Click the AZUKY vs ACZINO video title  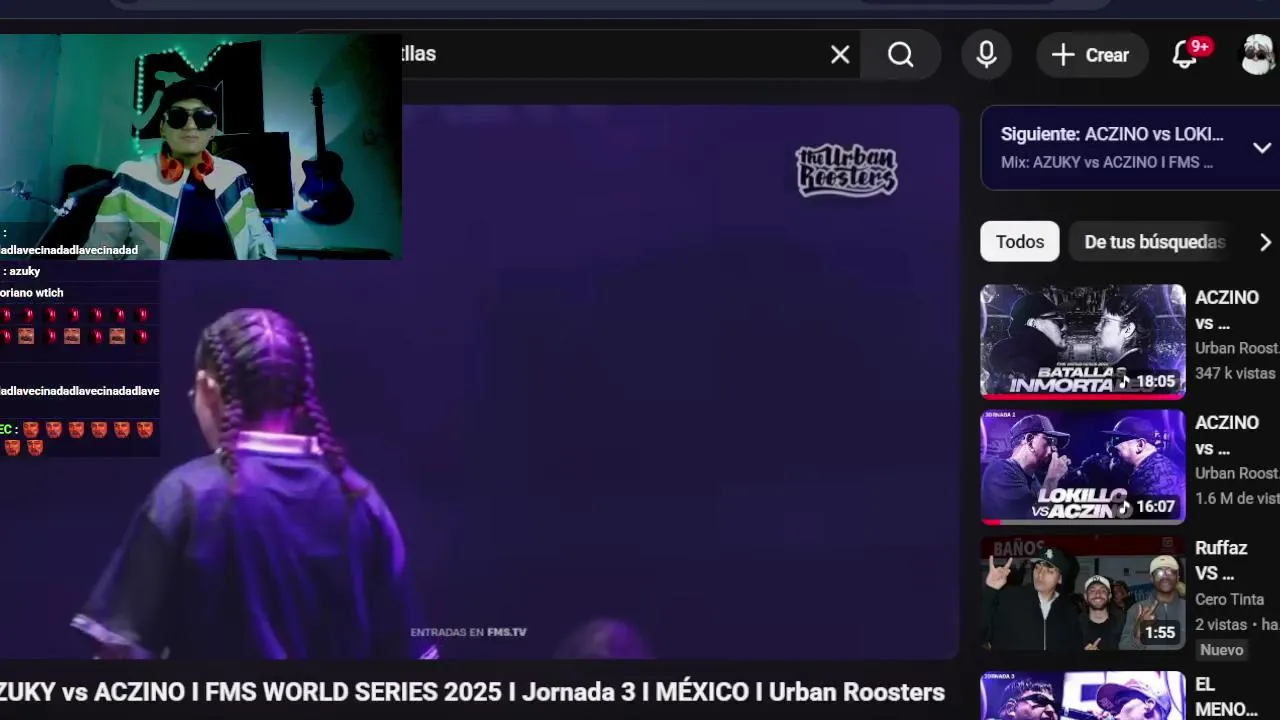click(x=472, y=692)
